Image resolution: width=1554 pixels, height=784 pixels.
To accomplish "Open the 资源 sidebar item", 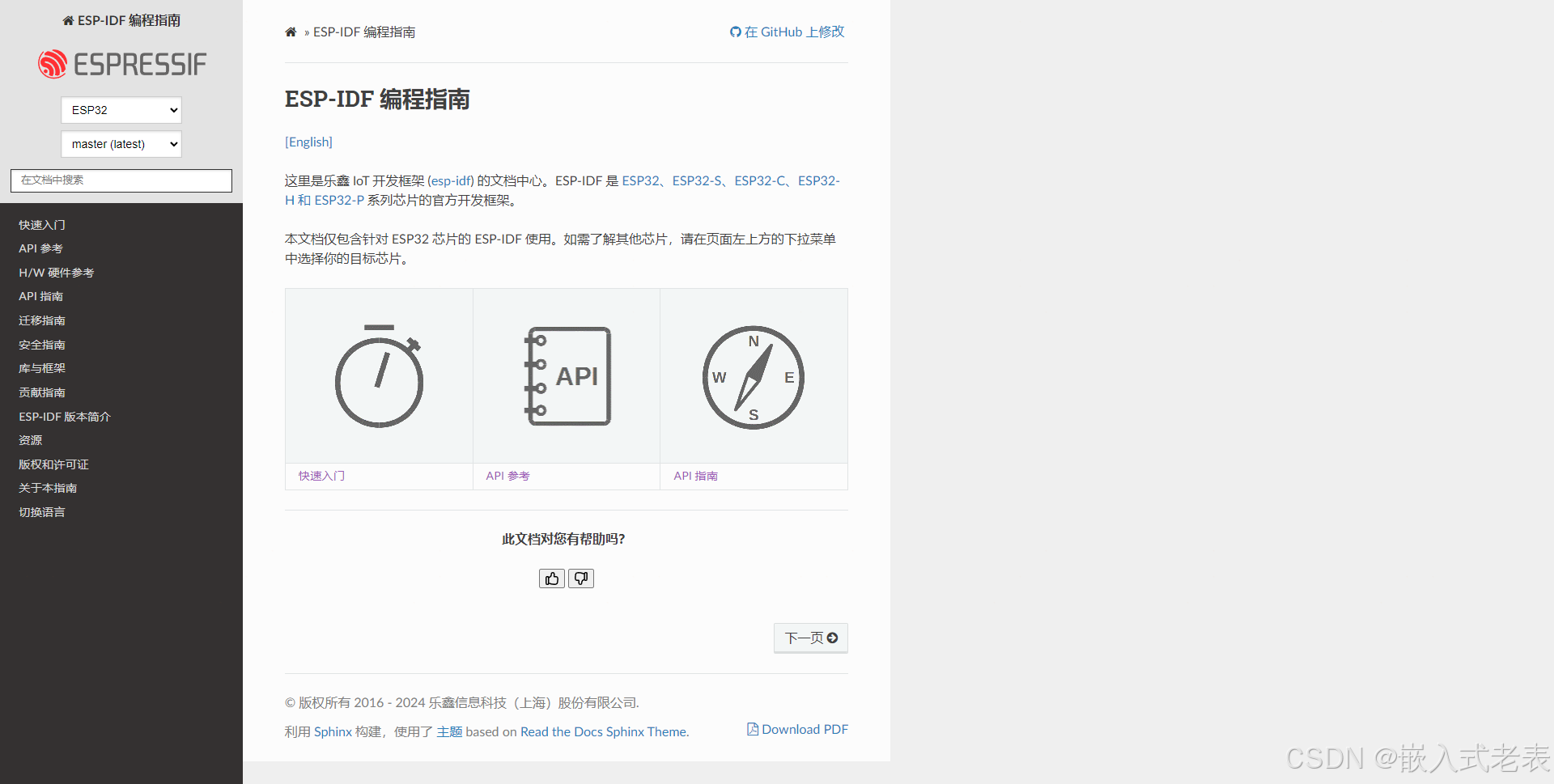I will 31,440.
